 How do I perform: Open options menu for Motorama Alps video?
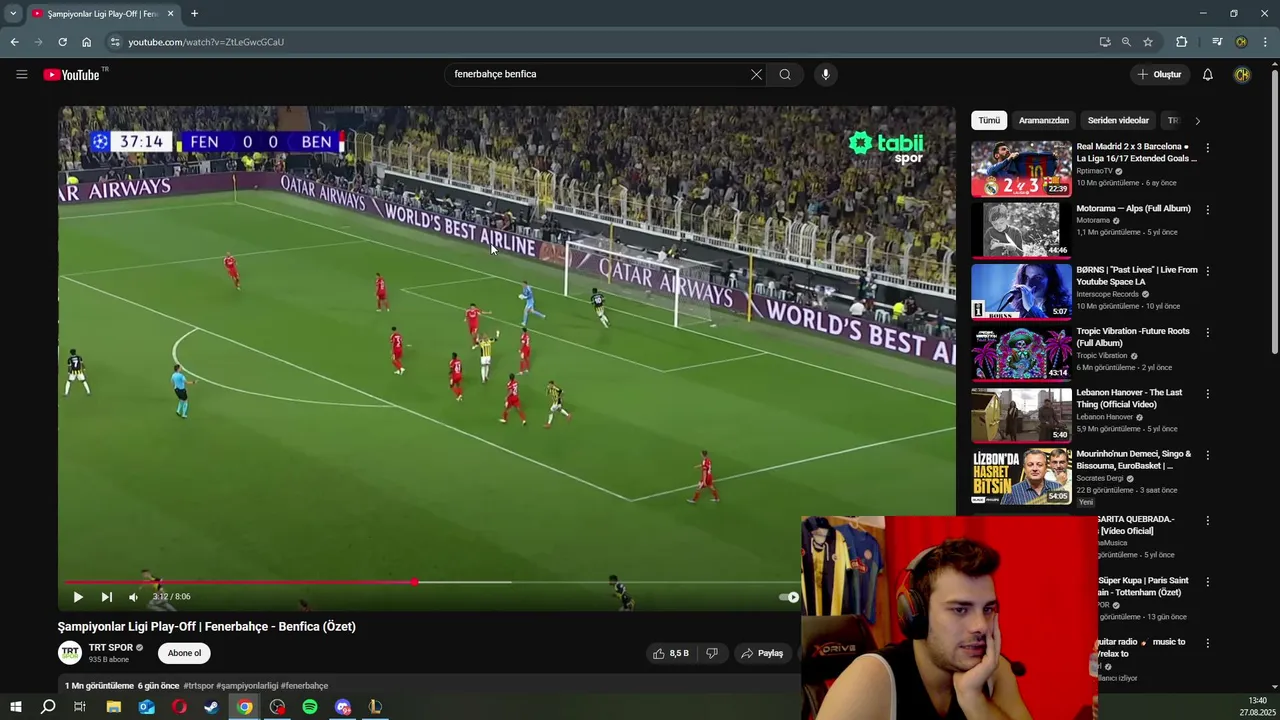click(x=1207, y=210)
